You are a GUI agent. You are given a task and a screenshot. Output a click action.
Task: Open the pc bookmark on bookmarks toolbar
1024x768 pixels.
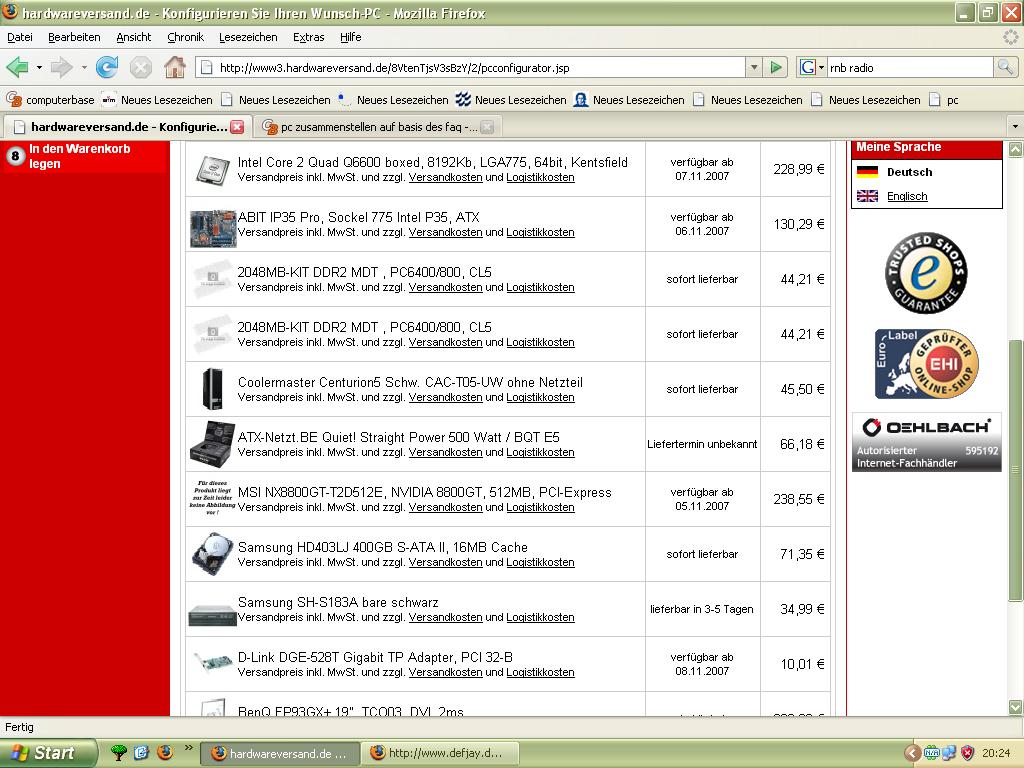click(944, 100)
